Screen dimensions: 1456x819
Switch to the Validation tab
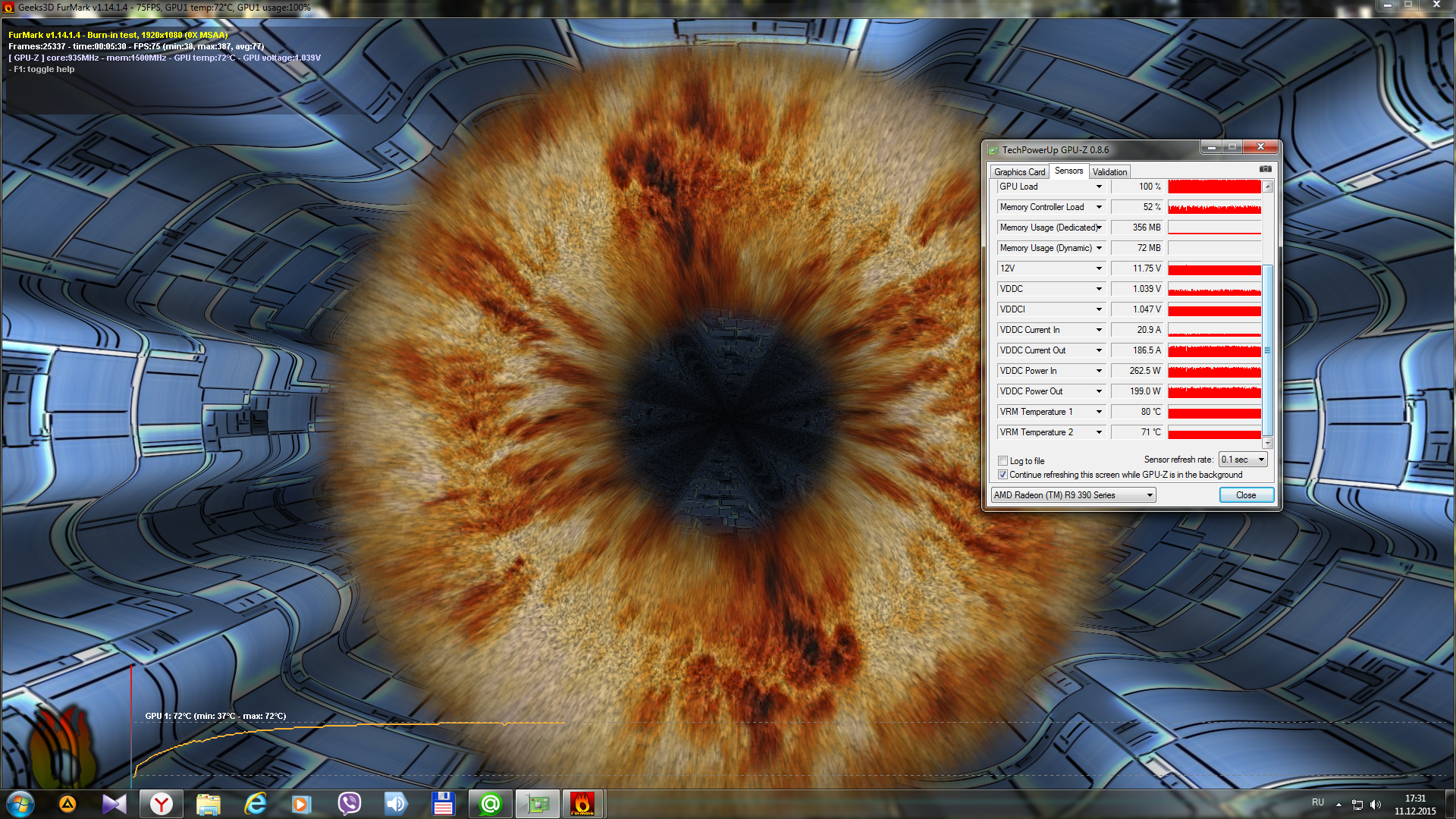(x=1109, y=172)
